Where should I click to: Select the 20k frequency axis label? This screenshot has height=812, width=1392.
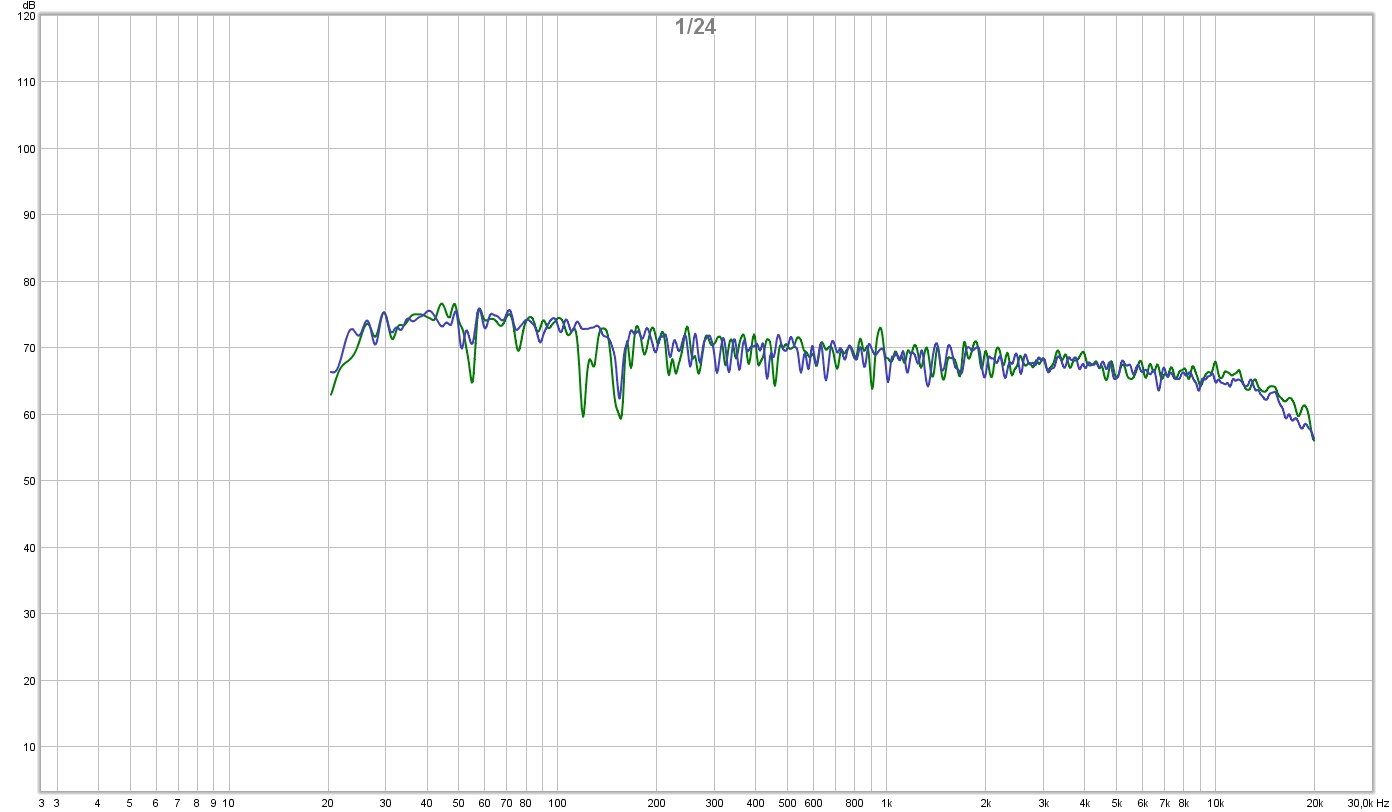pyautogui.click(x=1314, y=803)
